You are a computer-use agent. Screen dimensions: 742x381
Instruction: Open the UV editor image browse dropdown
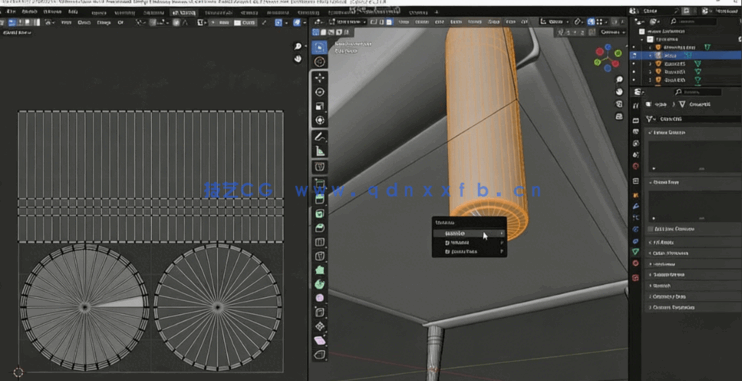coord(202,22)
